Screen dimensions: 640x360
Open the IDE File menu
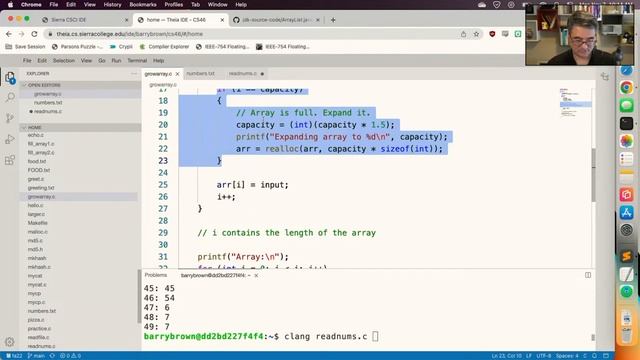(27, 60)
